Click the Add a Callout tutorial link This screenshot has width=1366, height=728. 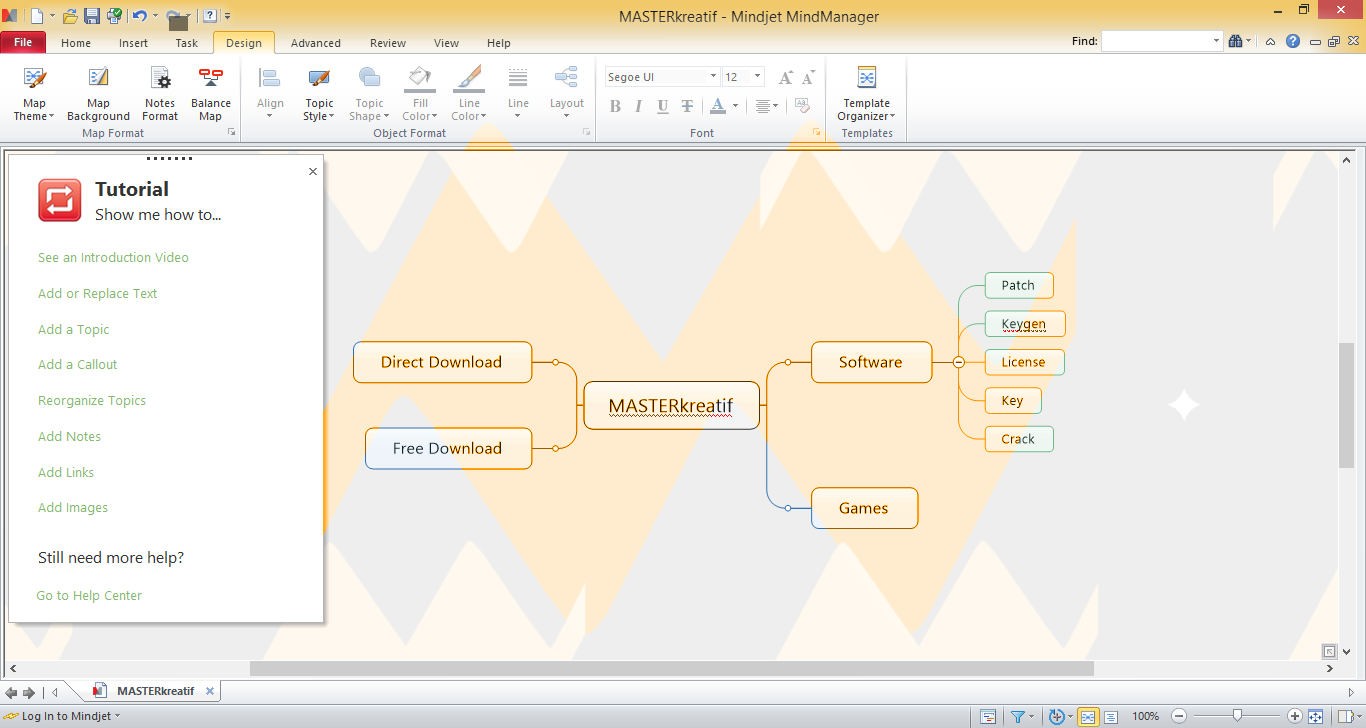click(77, 365)
